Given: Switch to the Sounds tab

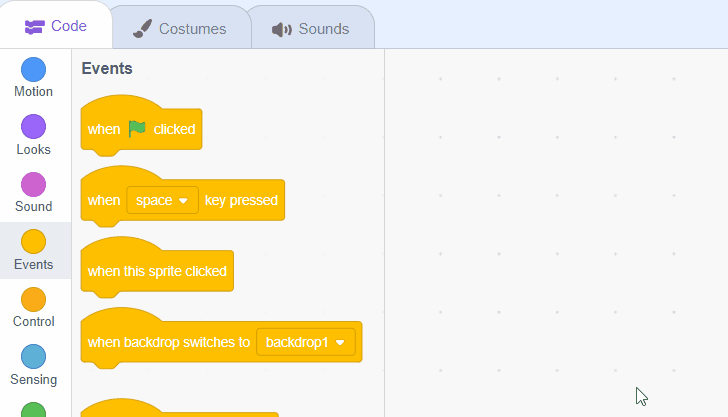Looking at the screenshot, I should pos(311,29).
